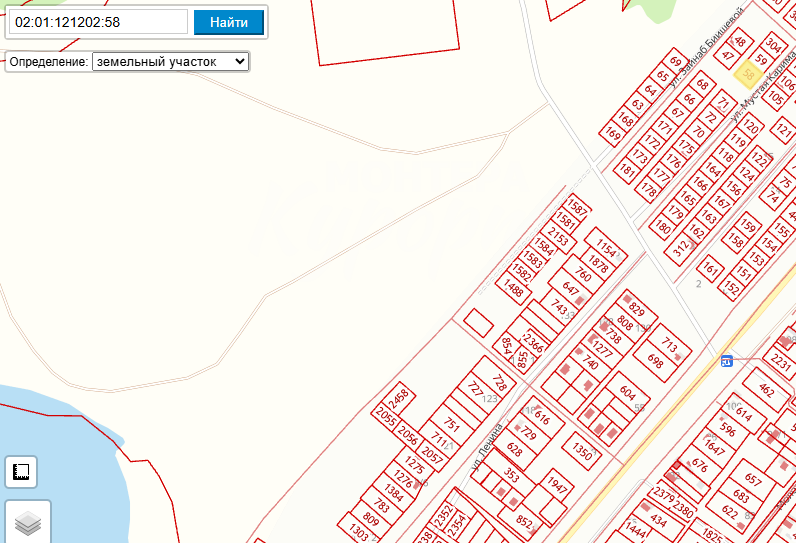Select land parcel 304 on the map
The image size is (796, 543).
[773, 44]
